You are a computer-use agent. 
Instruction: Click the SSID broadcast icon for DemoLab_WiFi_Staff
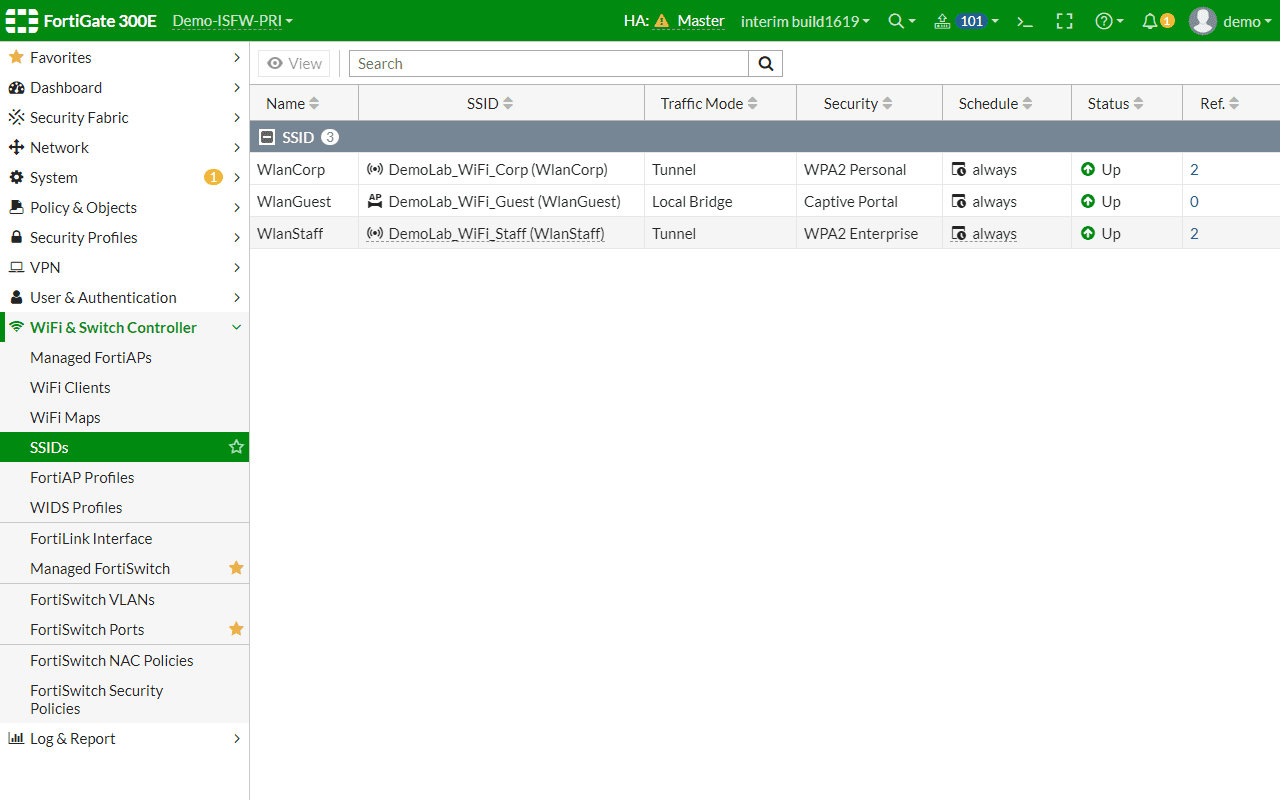click(x=375, y=234)
